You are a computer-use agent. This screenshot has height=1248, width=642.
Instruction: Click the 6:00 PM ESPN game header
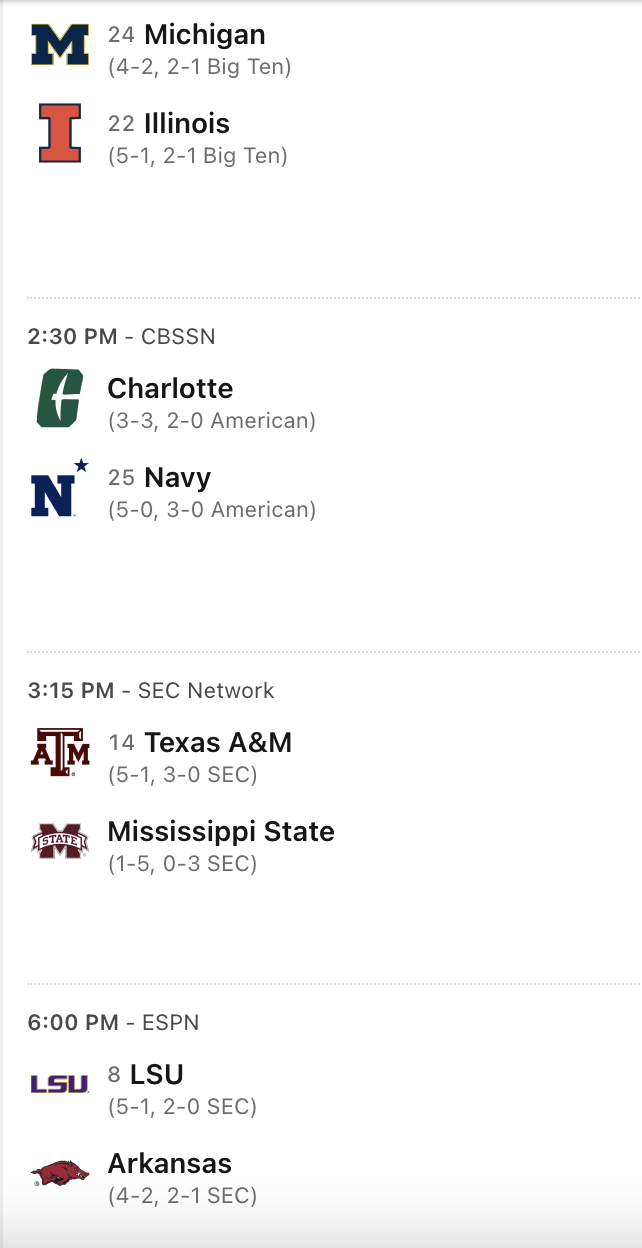point(113,1023)
